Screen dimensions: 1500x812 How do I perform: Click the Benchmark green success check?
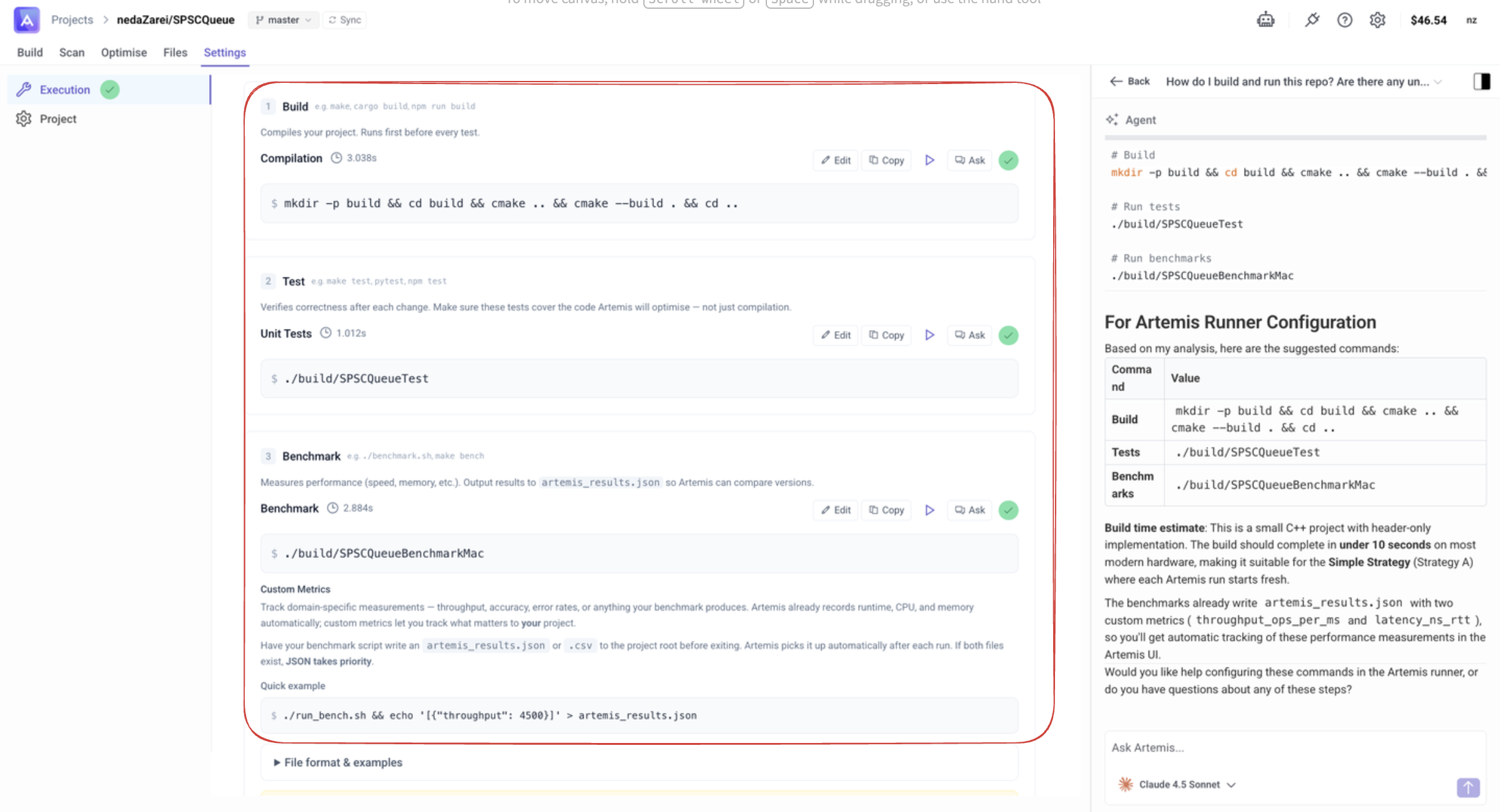(x=1008, y=510)
